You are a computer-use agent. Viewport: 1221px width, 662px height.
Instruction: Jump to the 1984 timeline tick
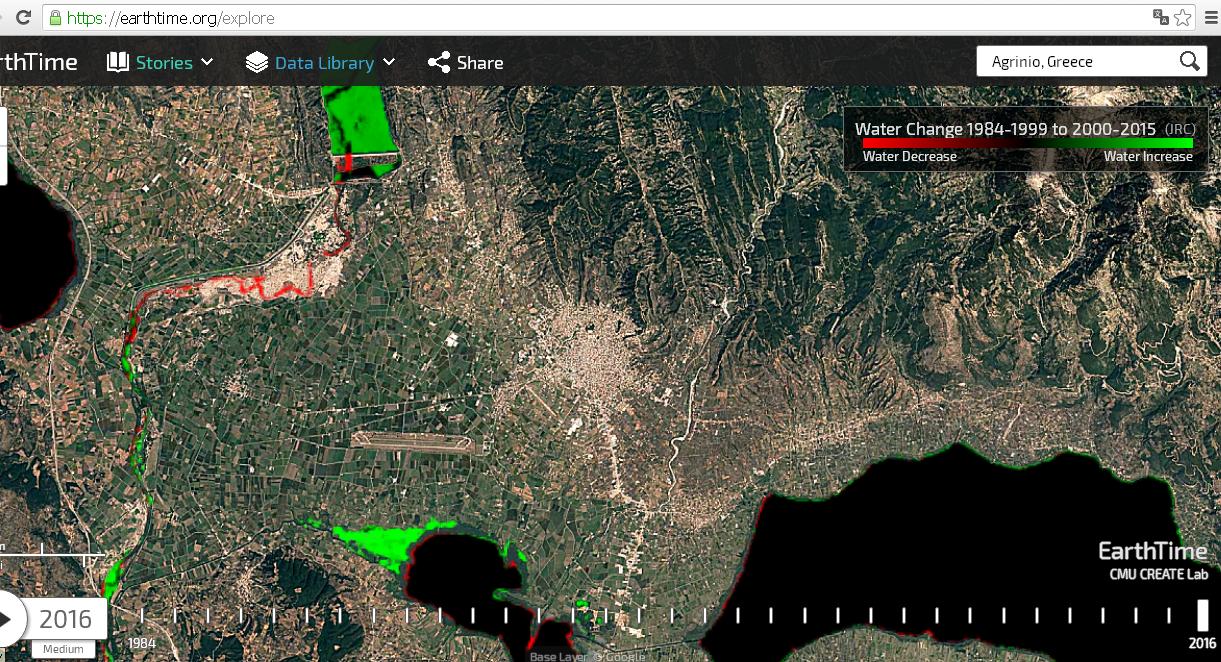coord(142,615)
